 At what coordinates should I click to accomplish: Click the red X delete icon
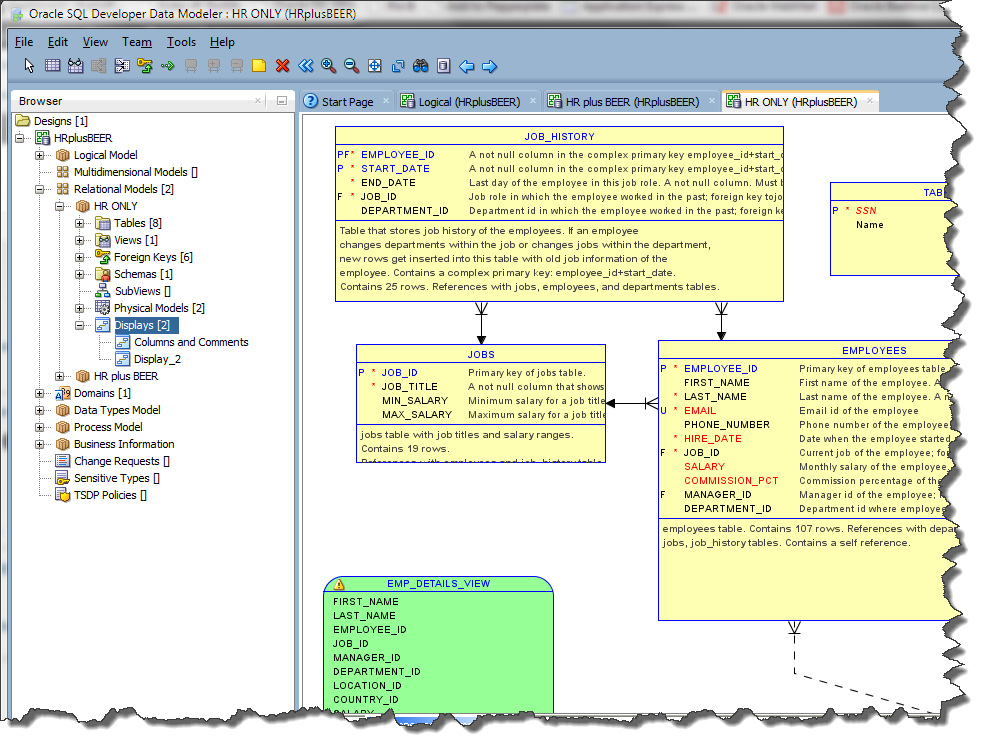(x=282, y=65)
